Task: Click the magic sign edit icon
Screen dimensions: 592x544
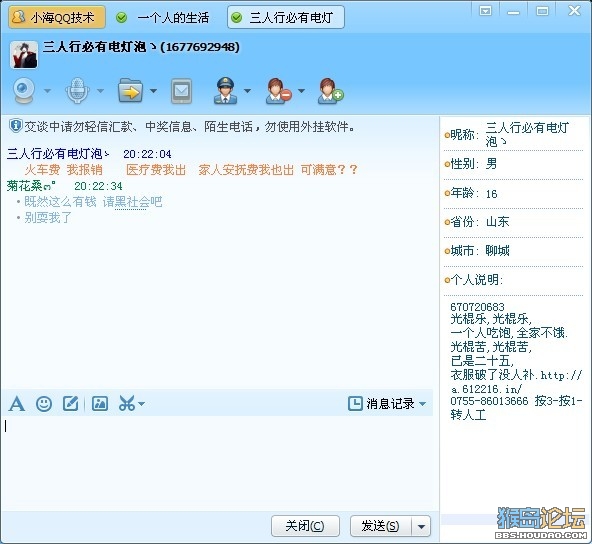Action: pyautogui.click(x=71, y=404)
